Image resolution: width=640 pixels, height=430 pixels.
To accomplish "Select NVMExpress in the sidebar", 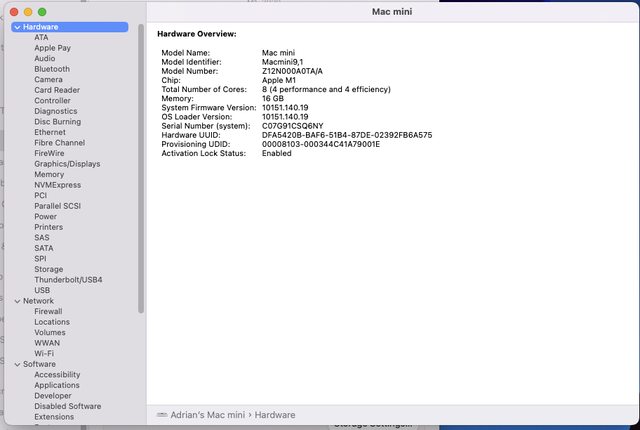I will pos(57,185).
